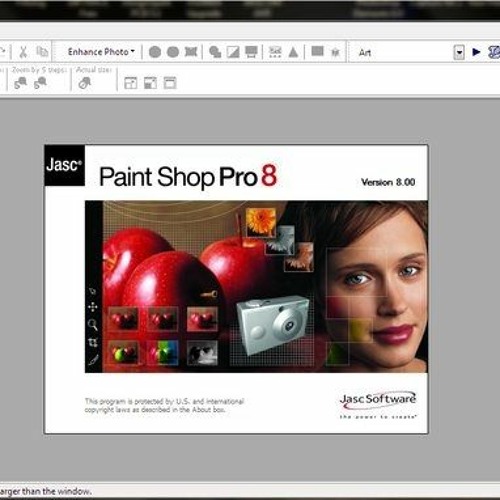This screenshot has width=500, height=500.
Task: Click the overlapping circles photo toolbar icon
Action: [215, 52]
